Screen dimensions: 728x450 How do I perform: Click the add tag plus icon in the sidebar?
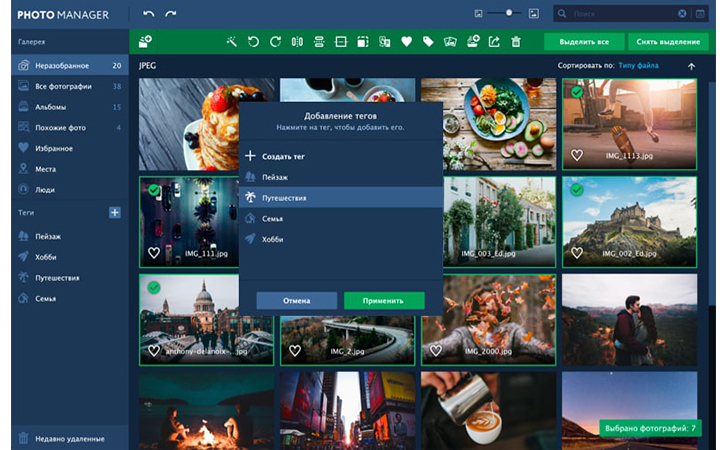pos(114,213)
